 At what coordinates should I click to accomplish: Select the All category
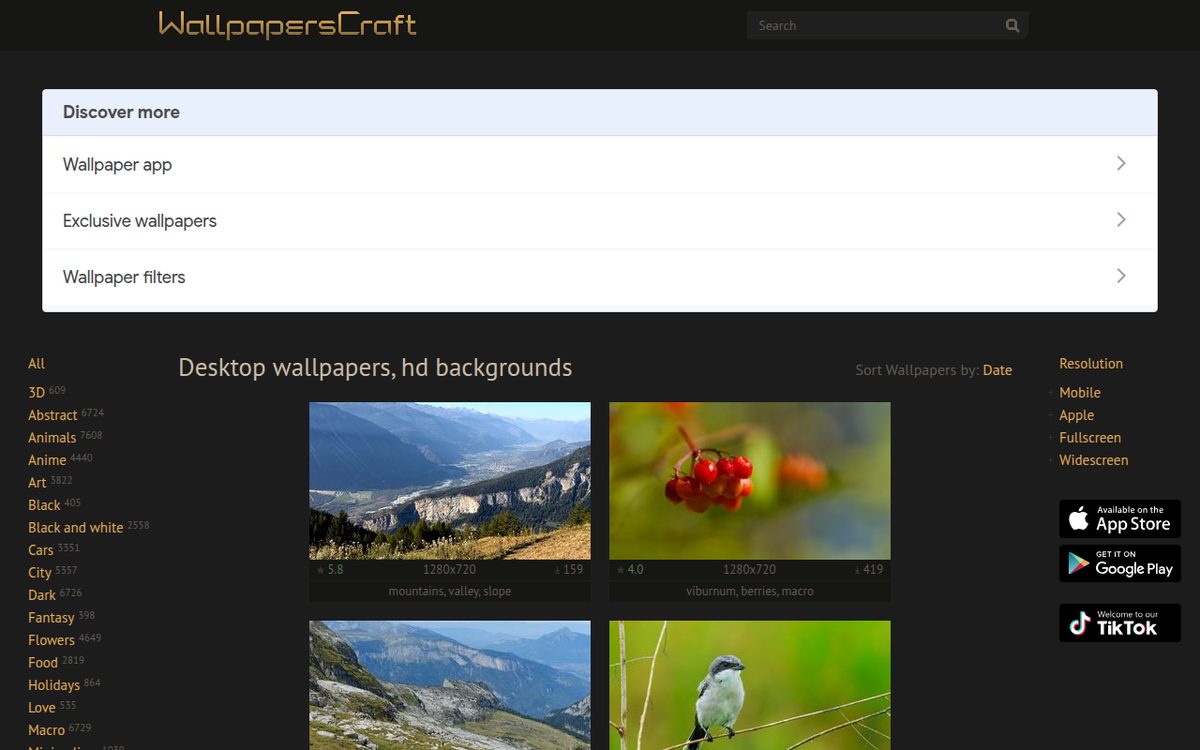coord(37,364)
